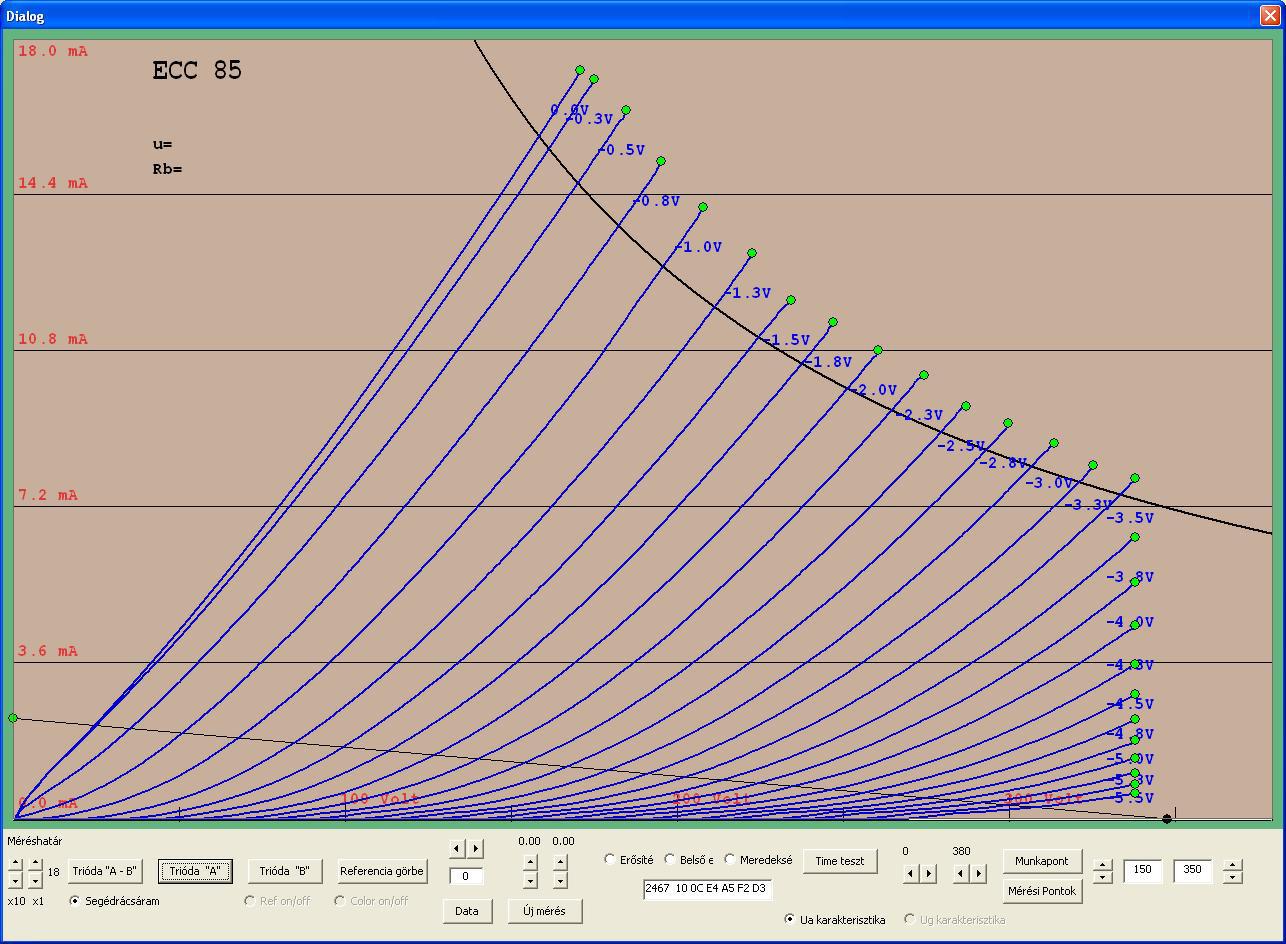This screenshot has width=1286, height=944.
Task: Click the -1.5V curve label
Action: [787, 340]
